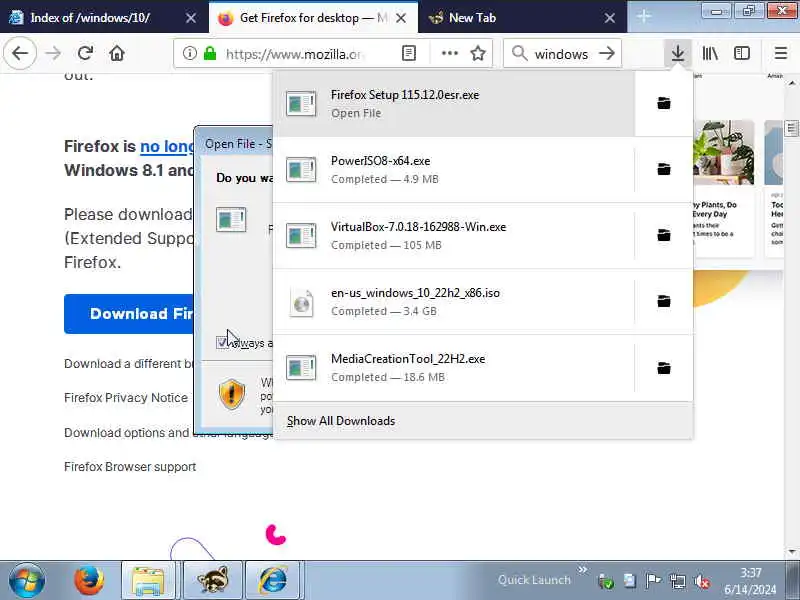
Task: Click the green padlock secure icon
Action: point(210,53)
